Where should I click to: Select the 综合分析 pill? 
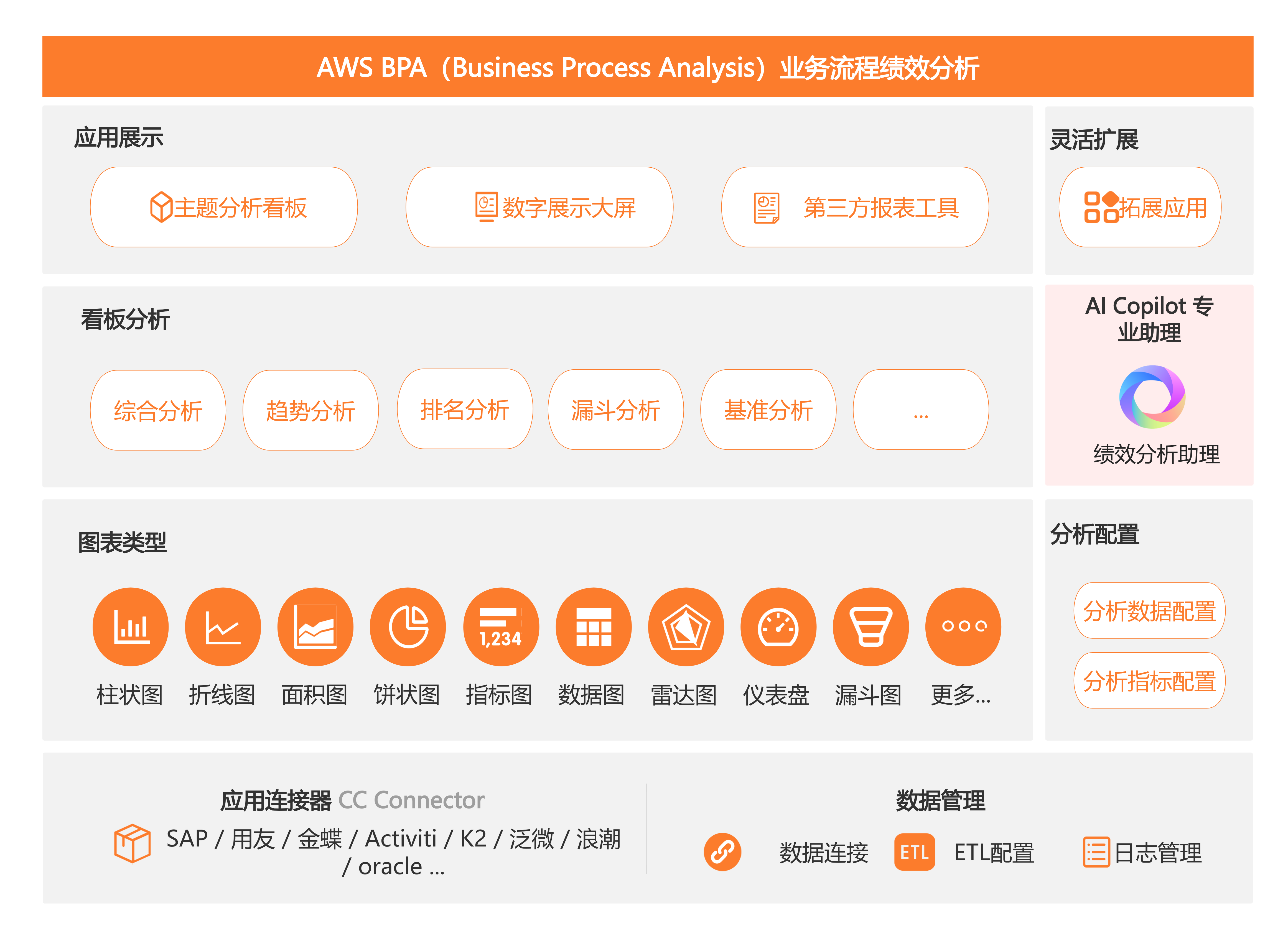[x=158, y=410]
